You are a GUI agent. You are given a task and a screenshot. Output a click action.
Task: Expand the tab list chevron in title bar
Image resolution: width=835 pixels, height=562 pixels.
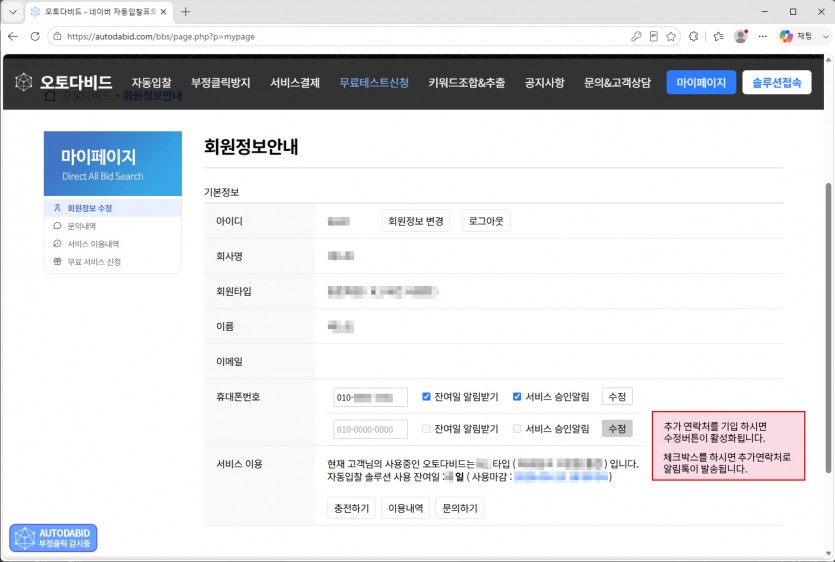(13, 12)
